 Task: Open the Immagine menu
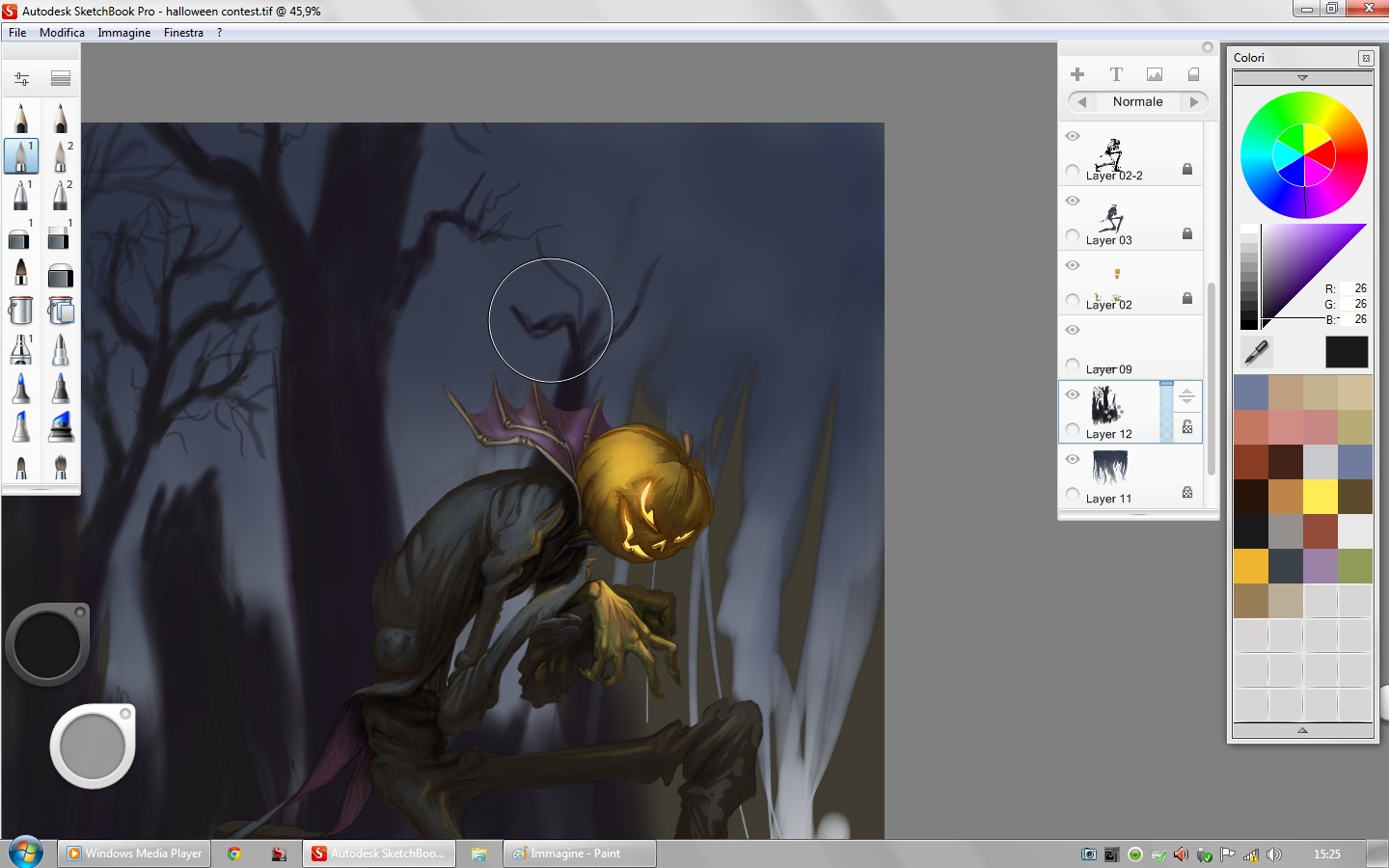[123, 32]
